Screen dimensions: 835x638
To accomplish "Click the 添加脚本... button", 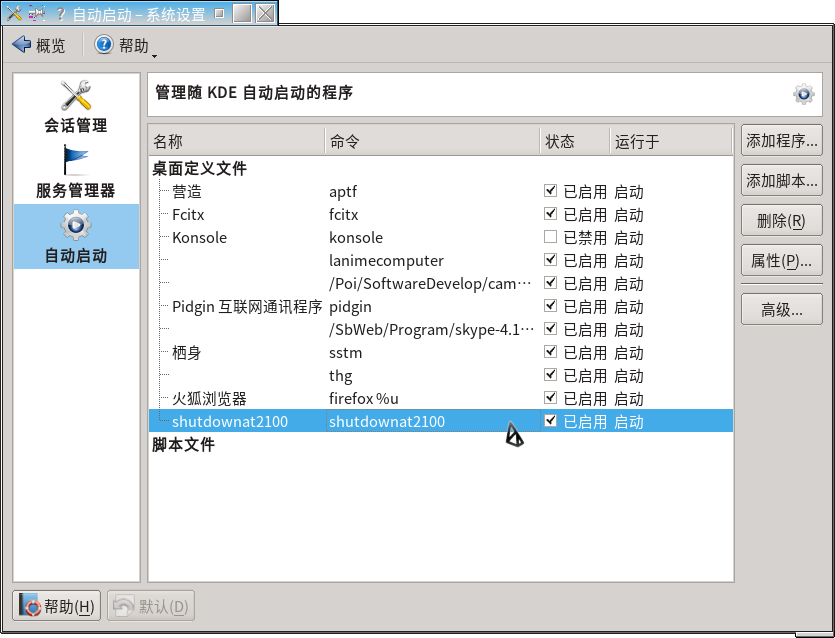I will point(781,181).
